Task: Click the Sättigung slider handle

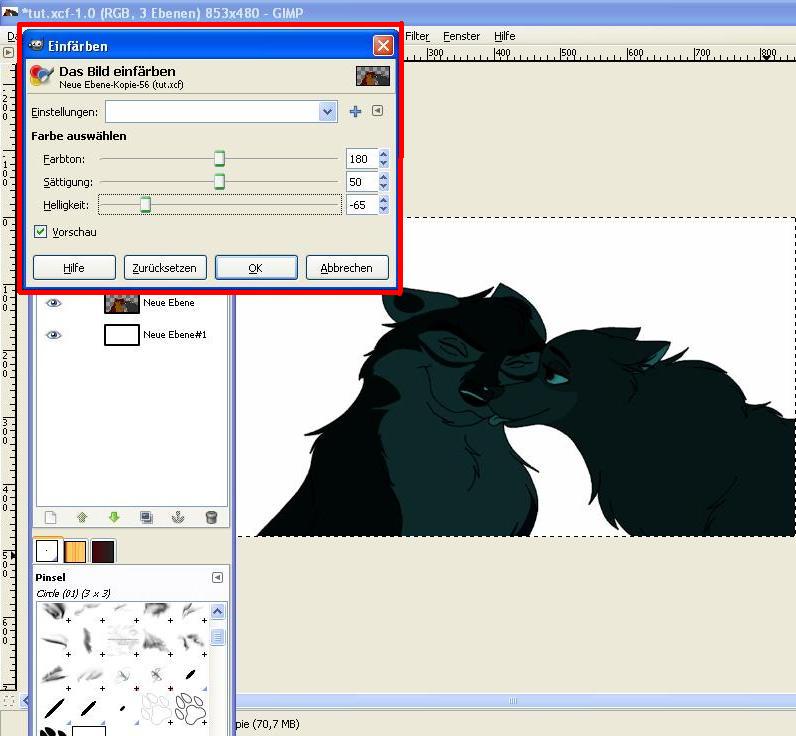Action: [x=219, y=181]
